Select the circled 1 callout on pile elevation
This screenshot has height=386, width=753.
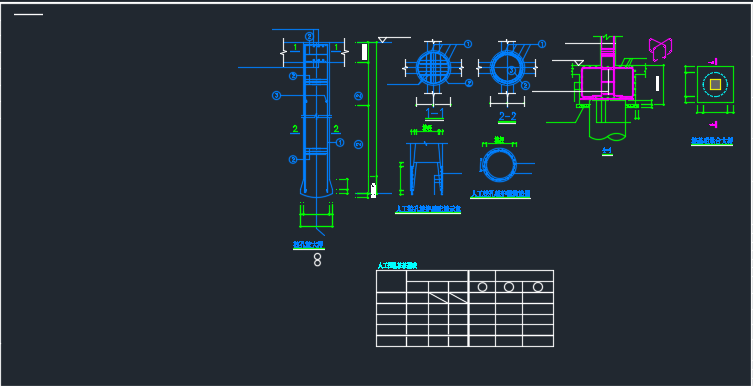click(340, 142)
